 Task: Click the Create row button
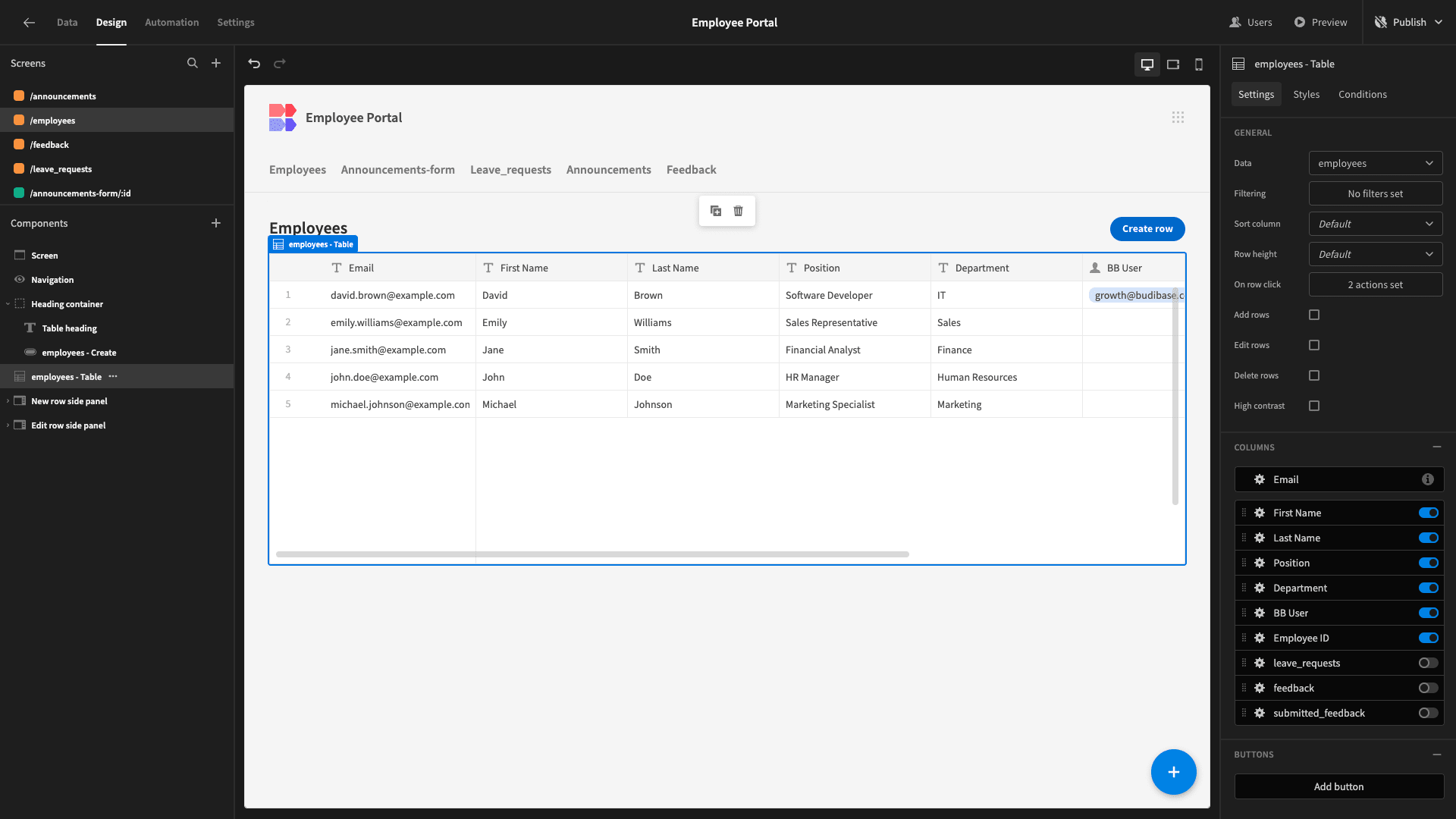1147,229
